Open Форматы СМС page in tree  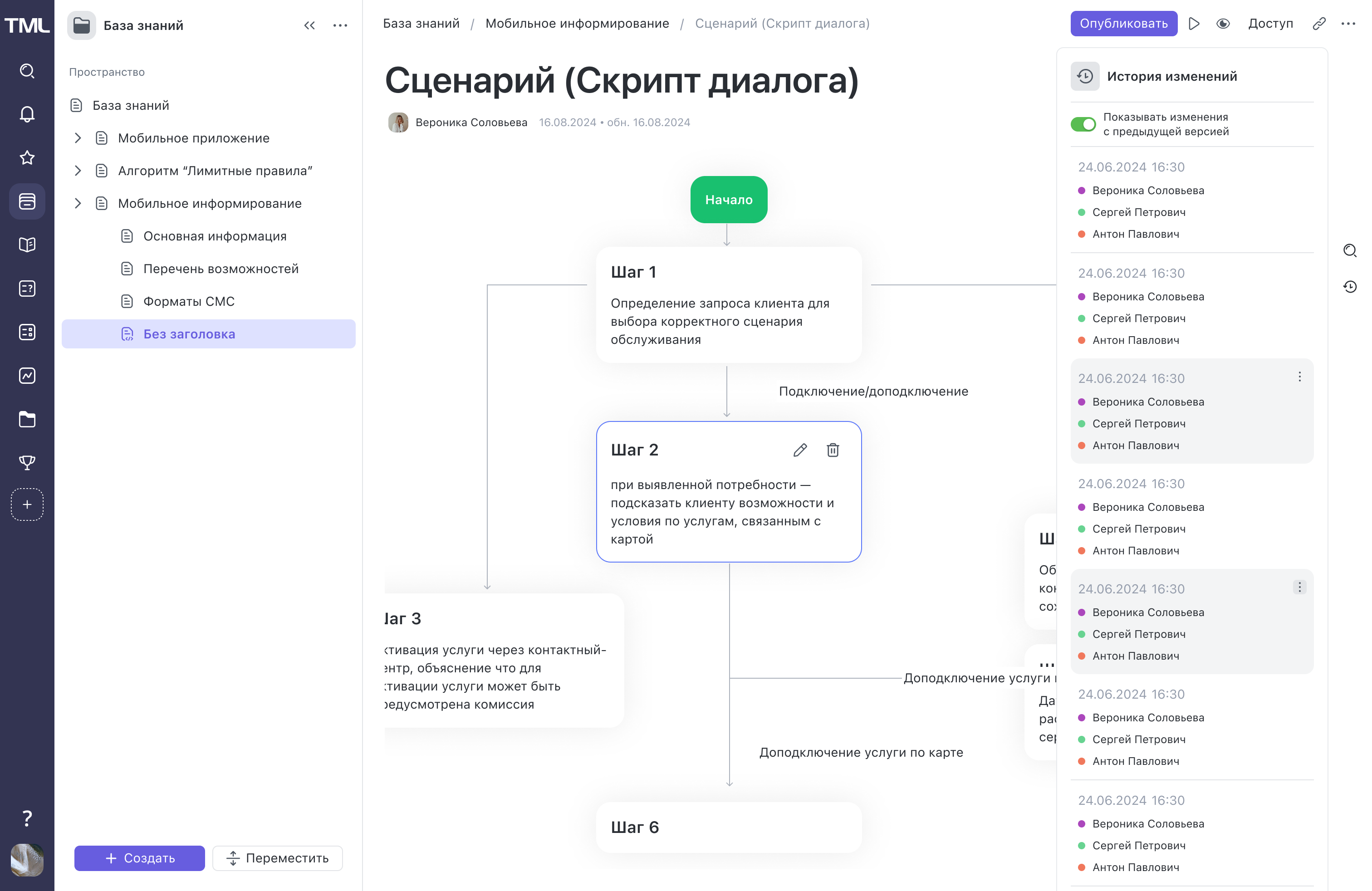click(188, 301)
